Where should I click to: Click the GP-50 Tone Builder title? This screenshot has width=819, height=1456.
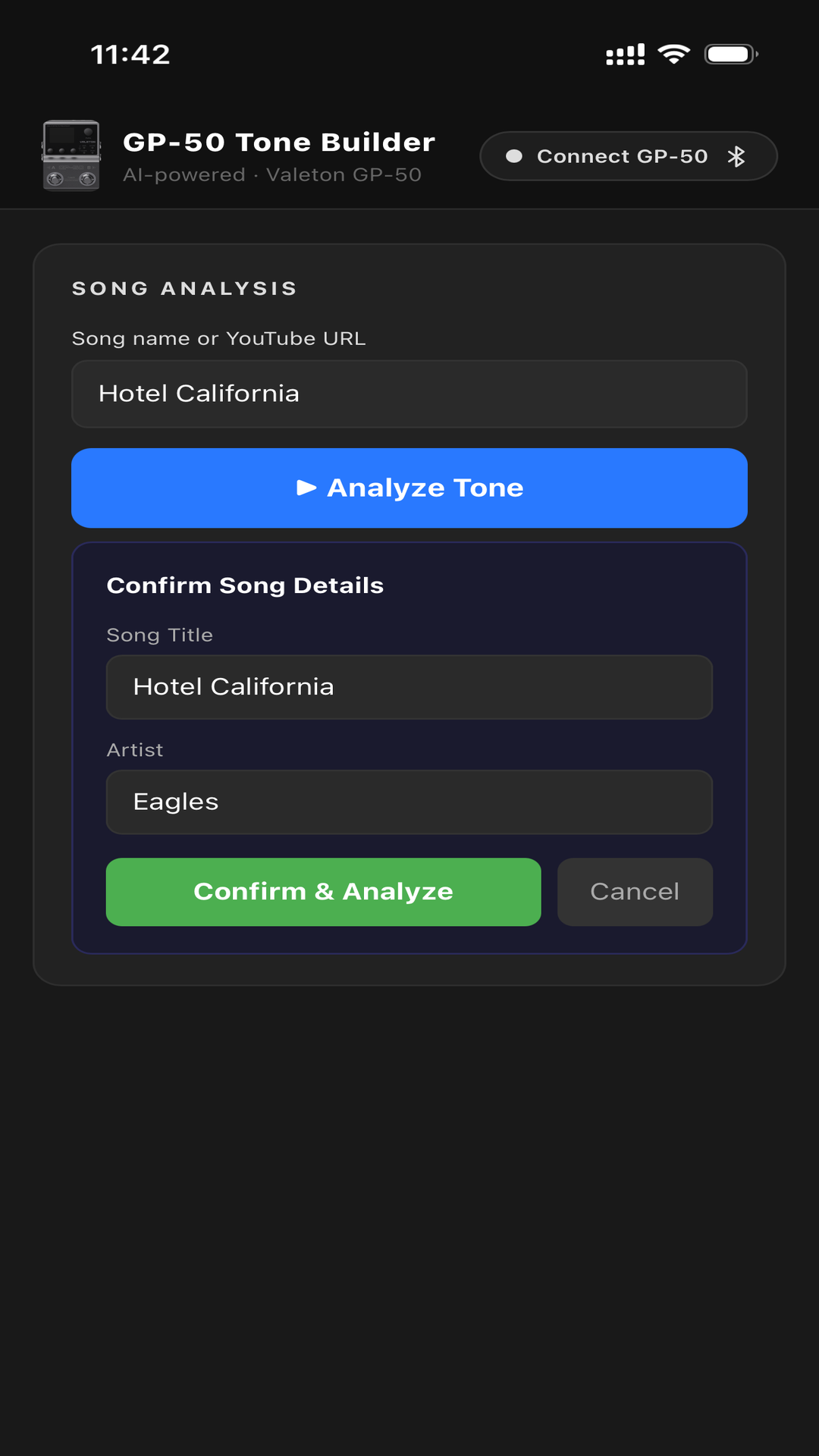278,142
